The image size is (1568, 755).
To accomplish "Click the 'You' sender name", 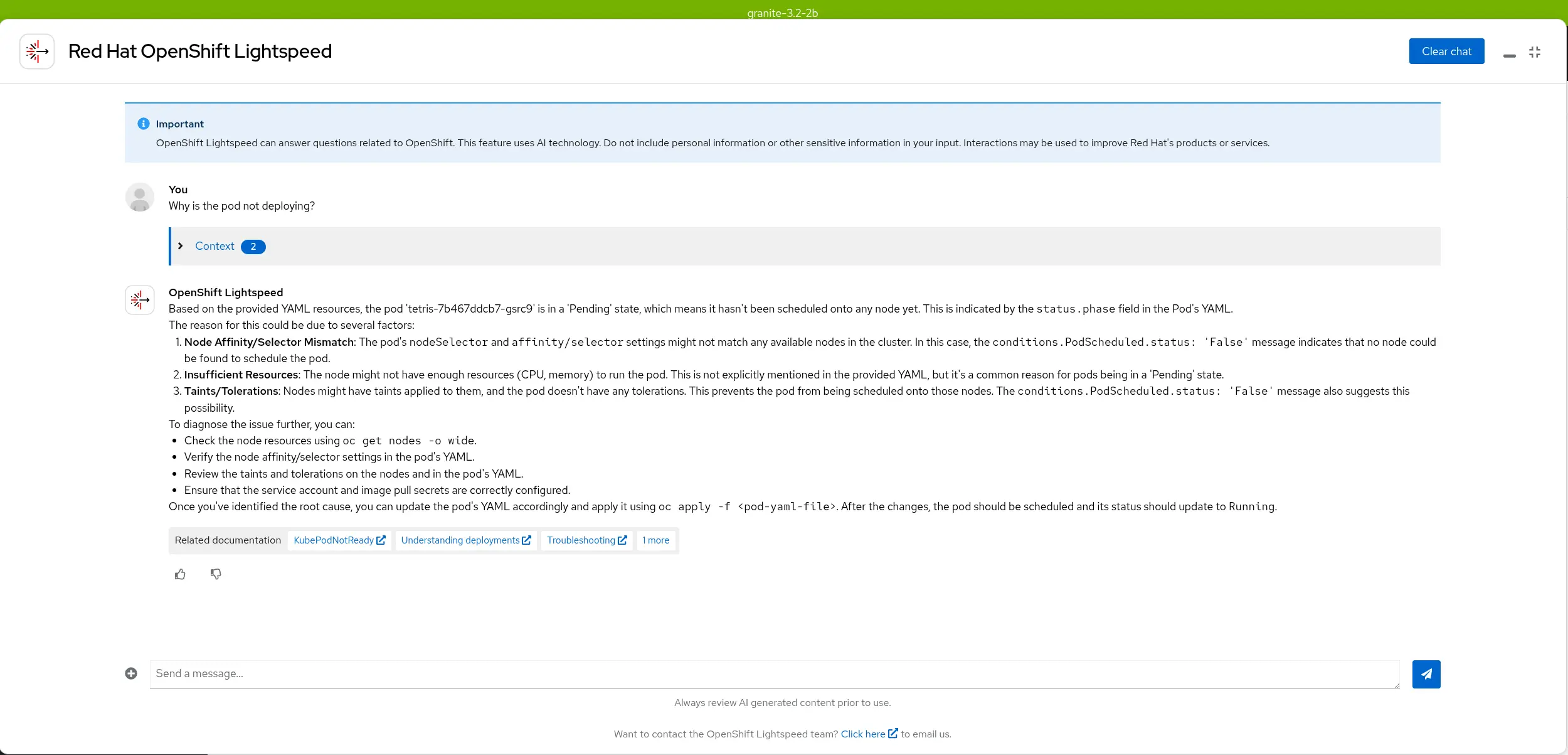I will (178, 190).
